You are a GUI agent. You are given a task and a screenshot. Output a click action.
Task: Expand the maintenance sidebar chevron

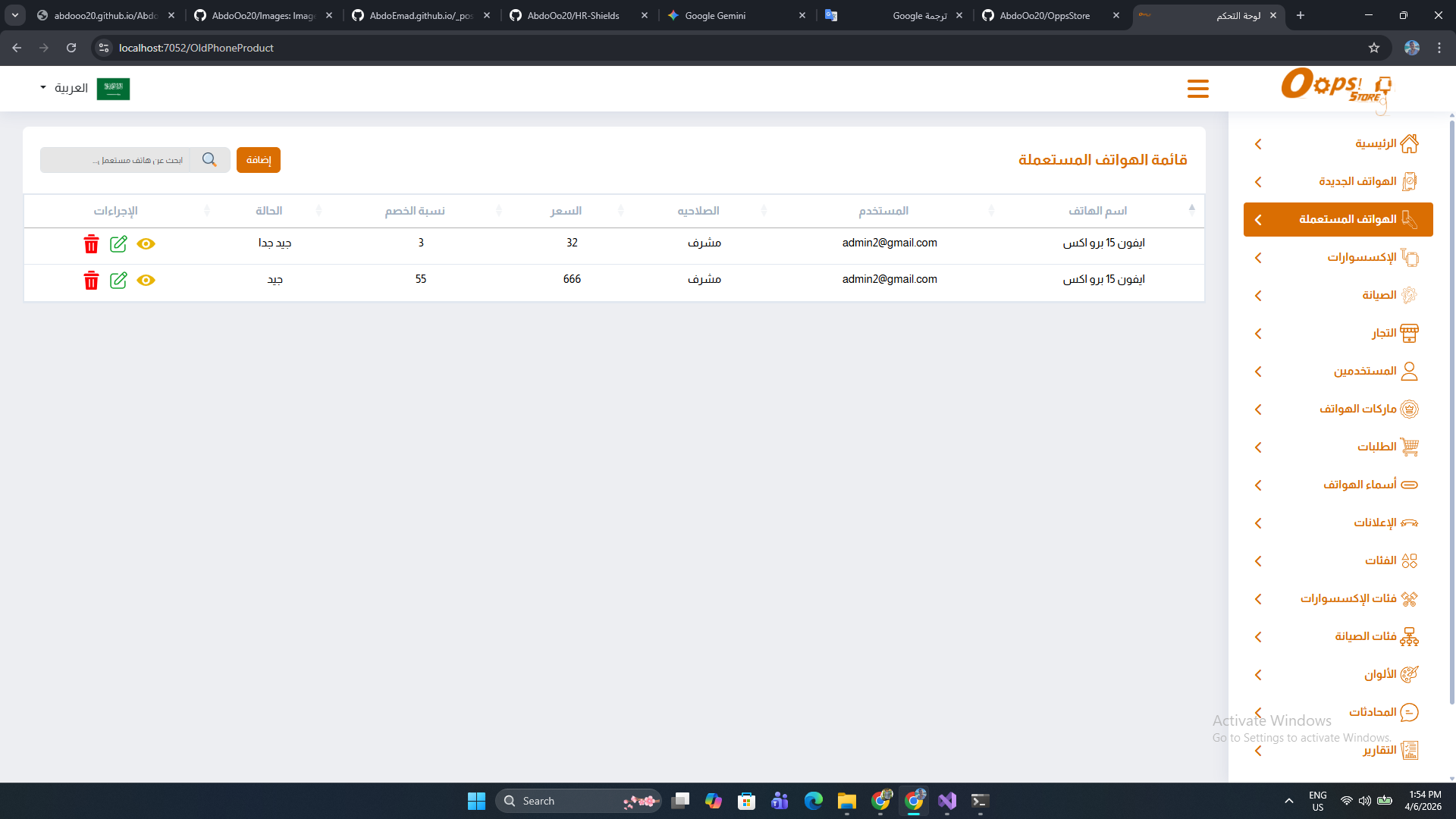coord(1258,296)
